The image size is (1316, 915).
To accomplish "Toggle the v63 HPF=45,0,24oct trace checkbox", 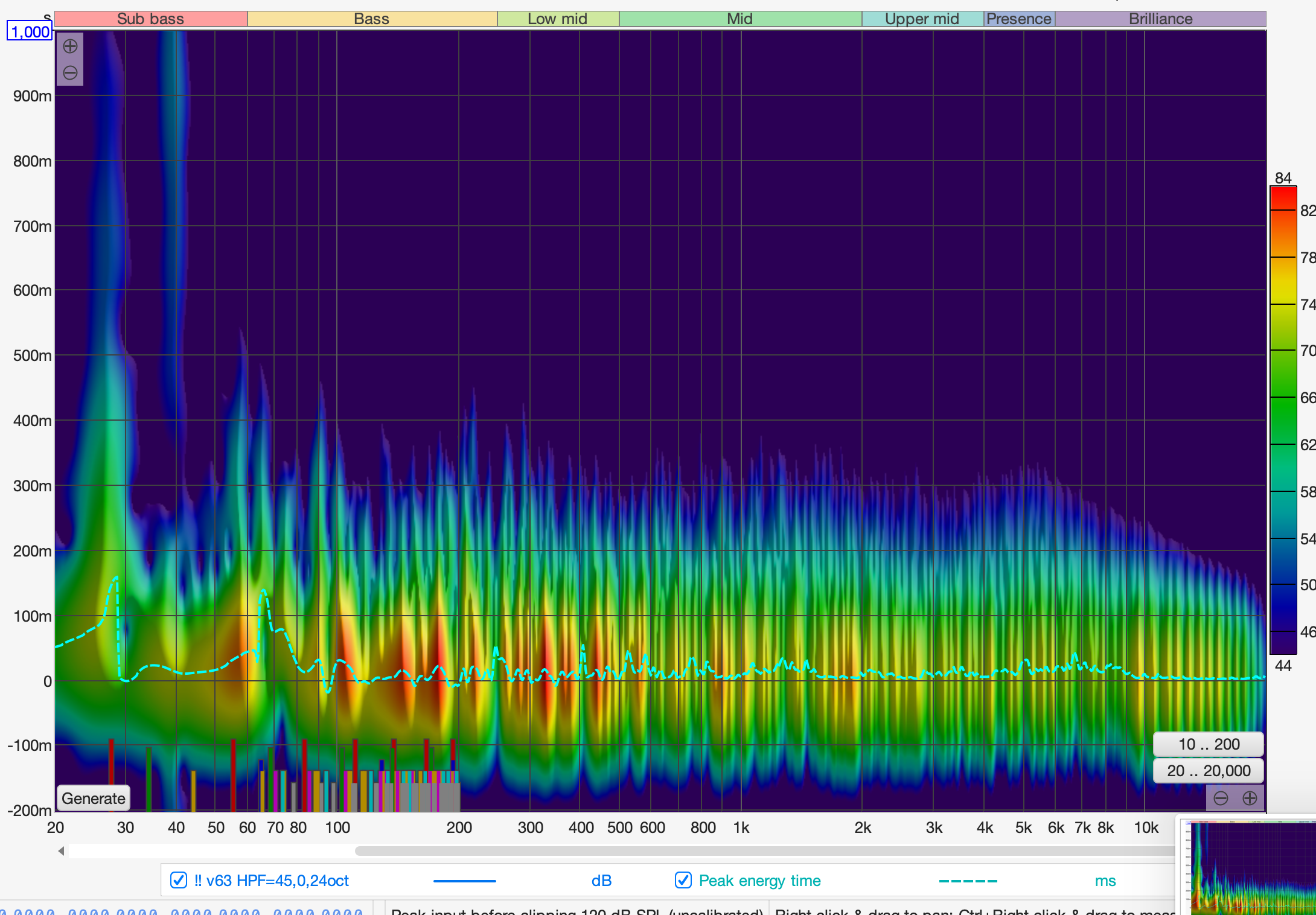I will [x=179, y=881].
